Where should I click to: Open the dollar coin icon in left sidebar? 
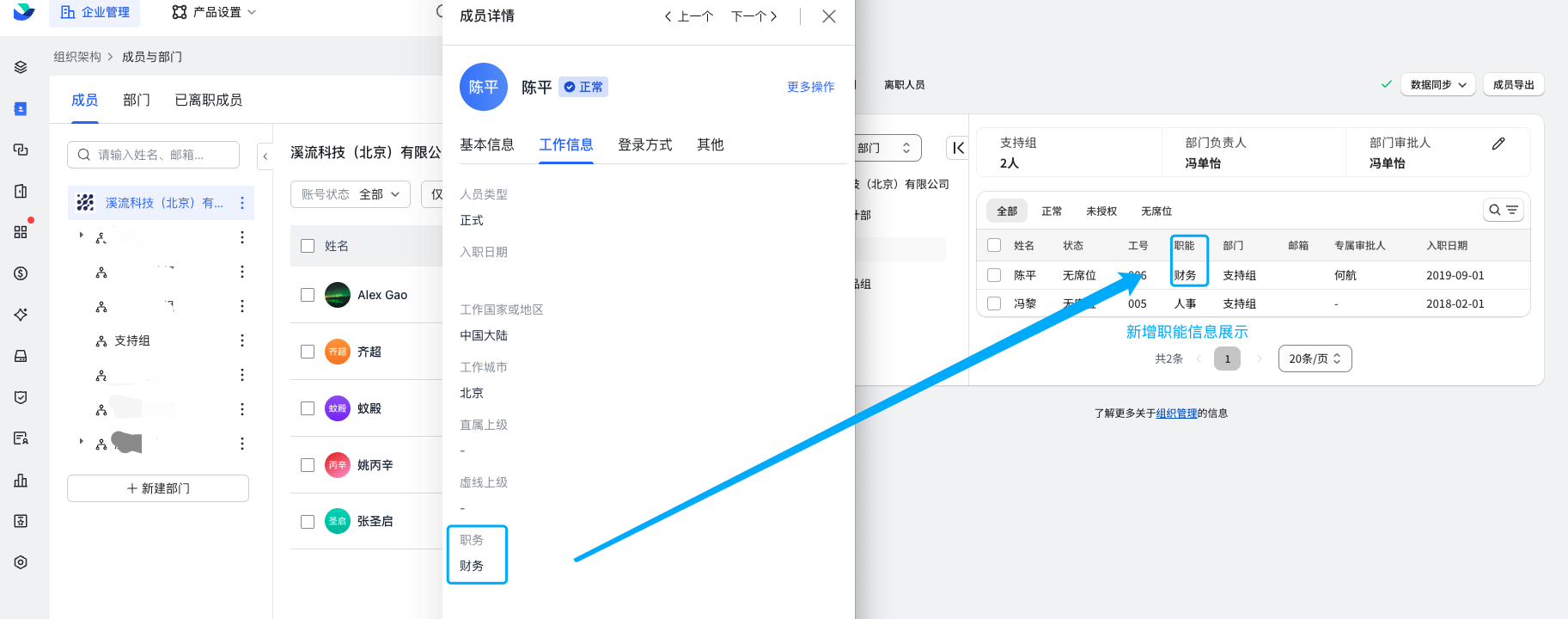coord(21,273)
